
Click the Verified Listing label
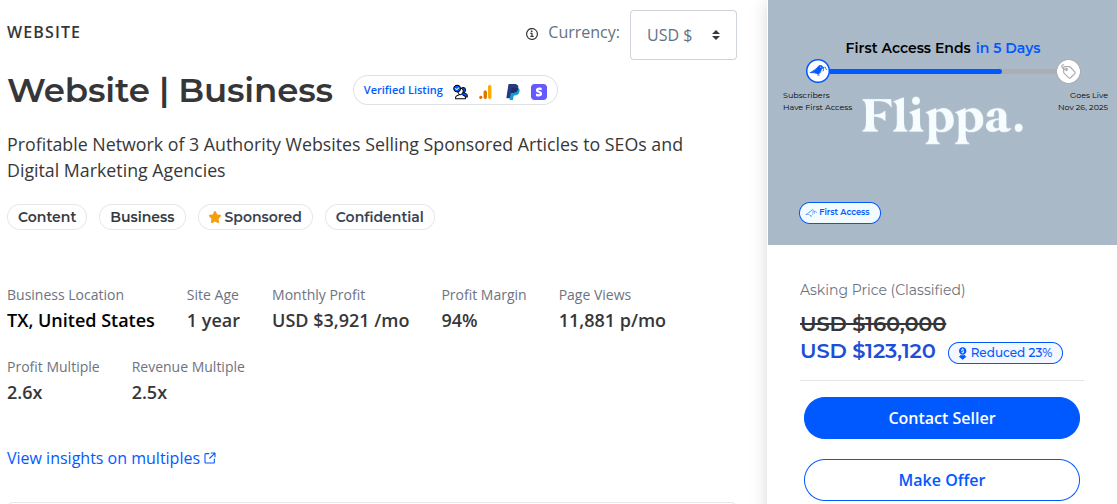coord(403,90)
